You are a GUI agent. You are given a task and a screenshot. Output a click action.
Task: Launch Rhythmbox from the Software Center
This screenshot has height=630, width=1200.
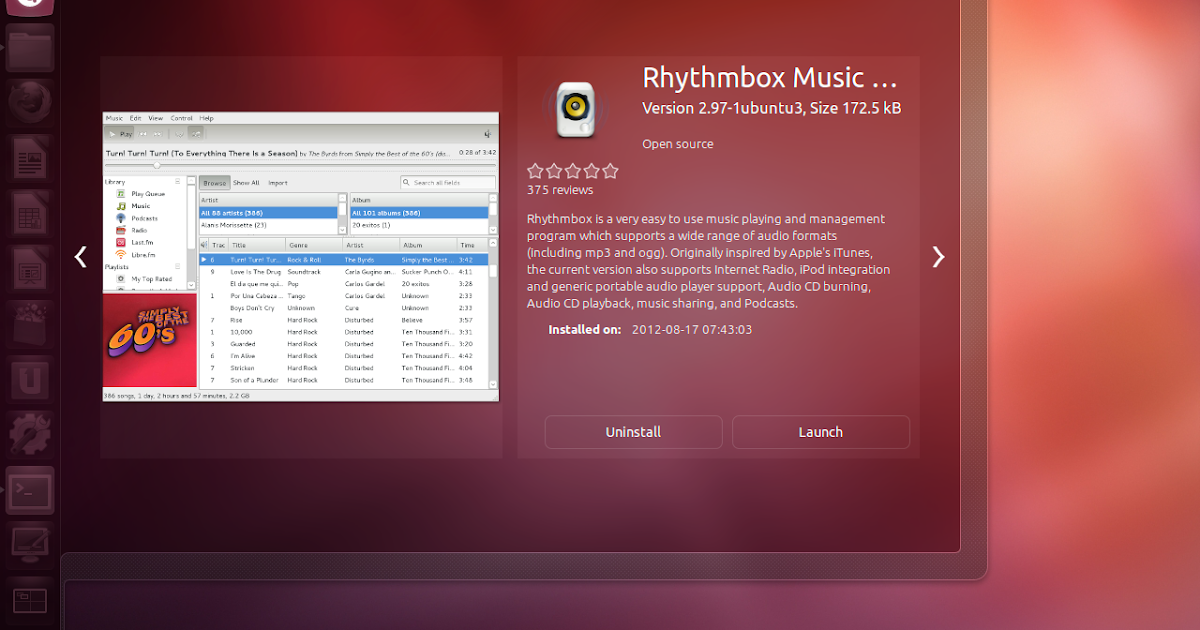click(820, 432)
